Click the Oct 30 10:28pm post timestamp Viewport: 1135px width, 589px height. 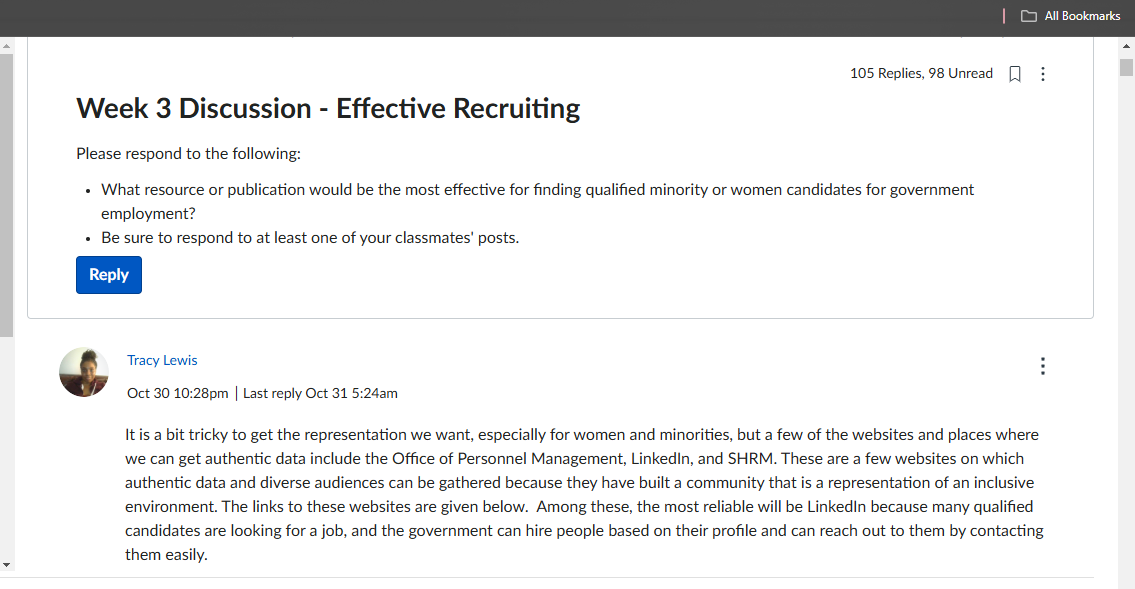(177, 394)
